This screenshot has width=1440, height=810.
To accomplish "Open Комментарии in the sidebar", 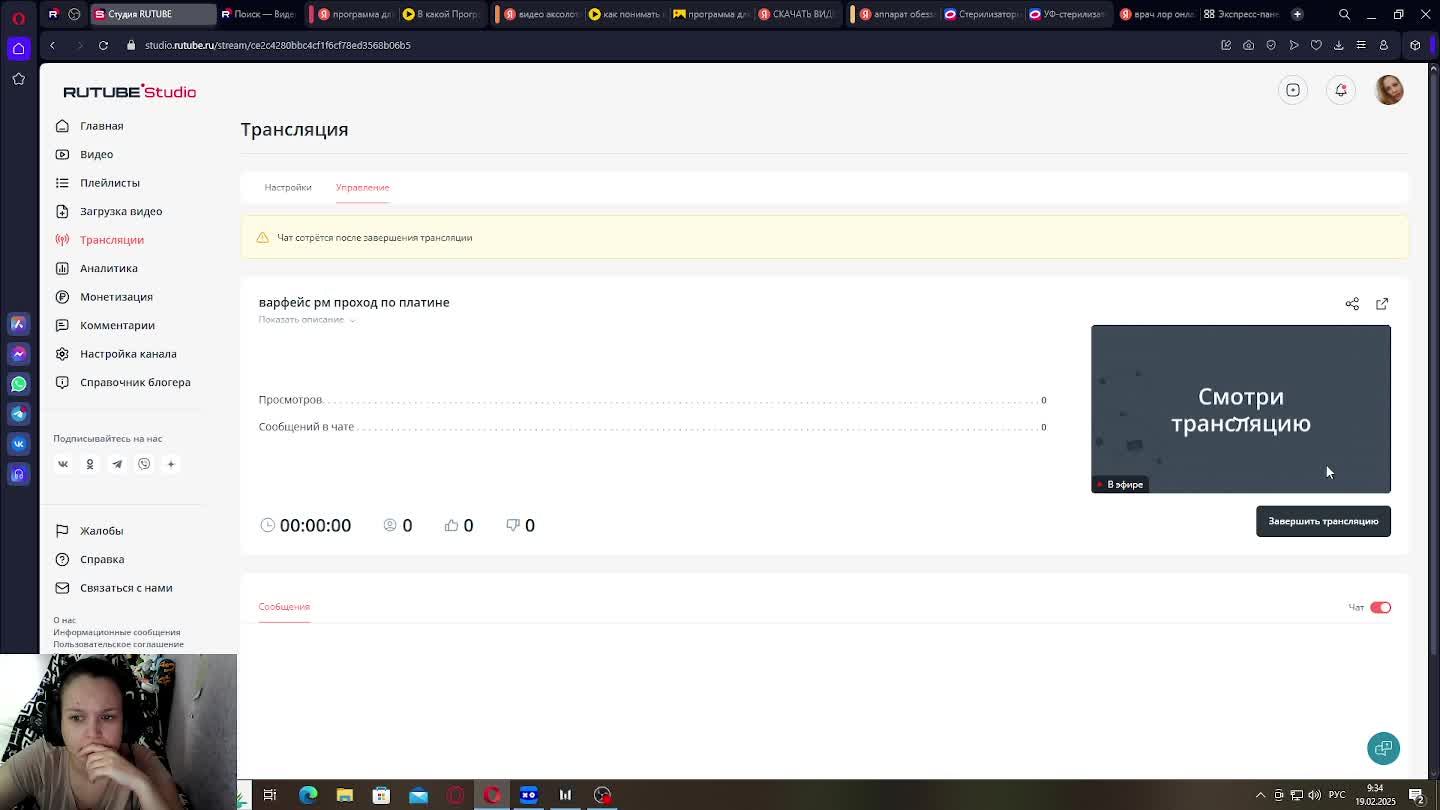I will [117, 325].
